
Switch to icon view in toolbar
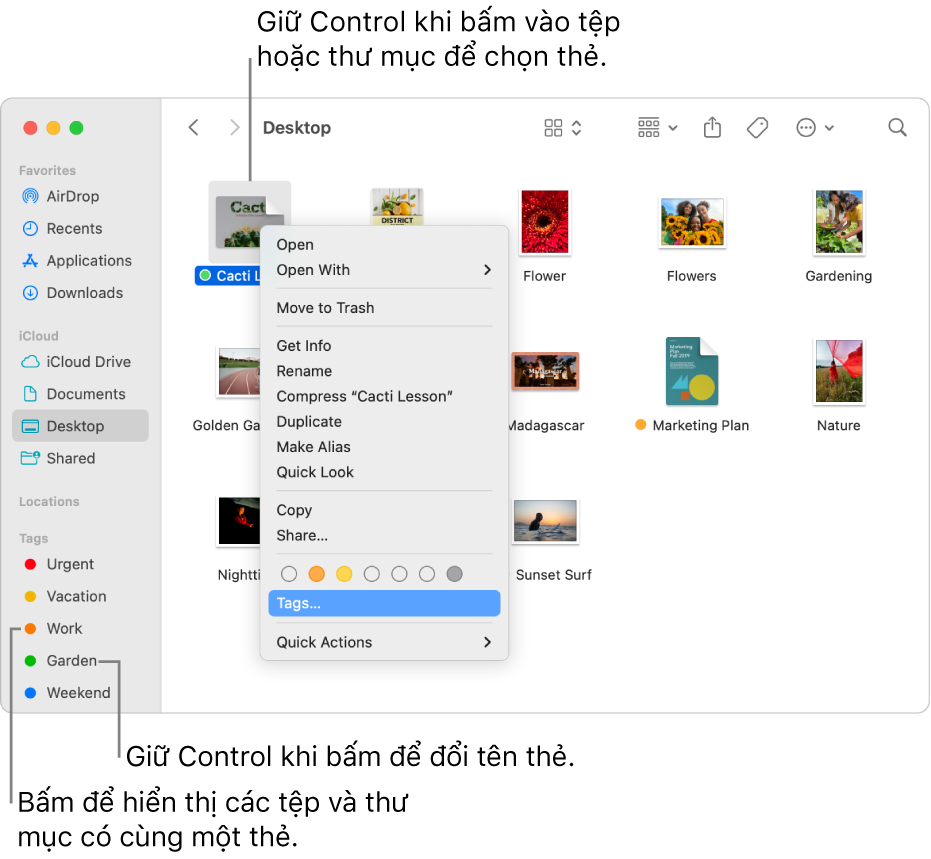553,128
